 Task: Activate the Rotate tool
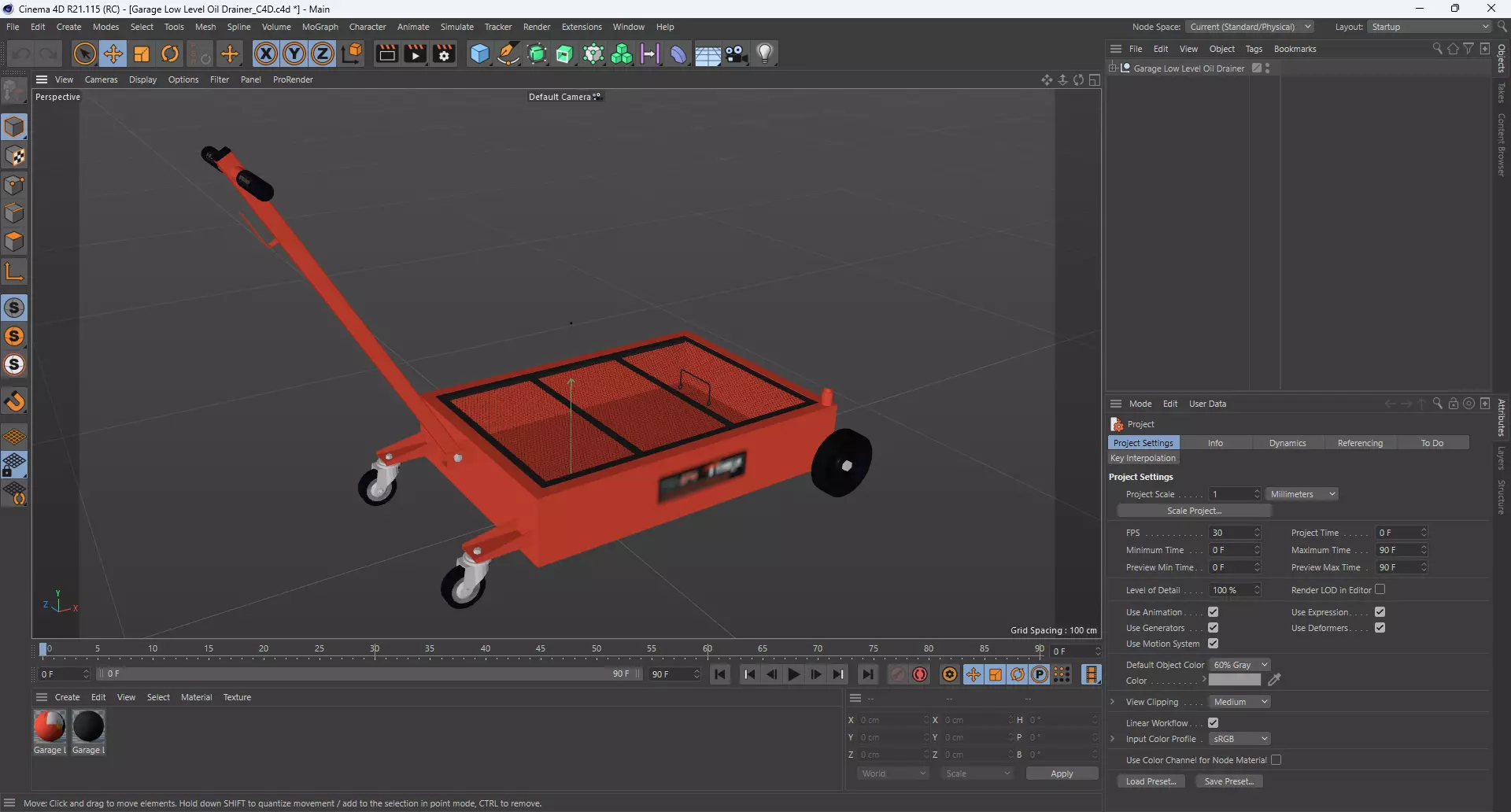170,54
